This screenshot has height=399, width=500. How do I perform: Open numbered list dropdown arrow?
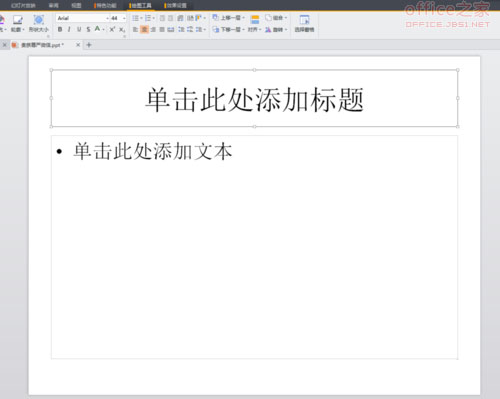153,18
